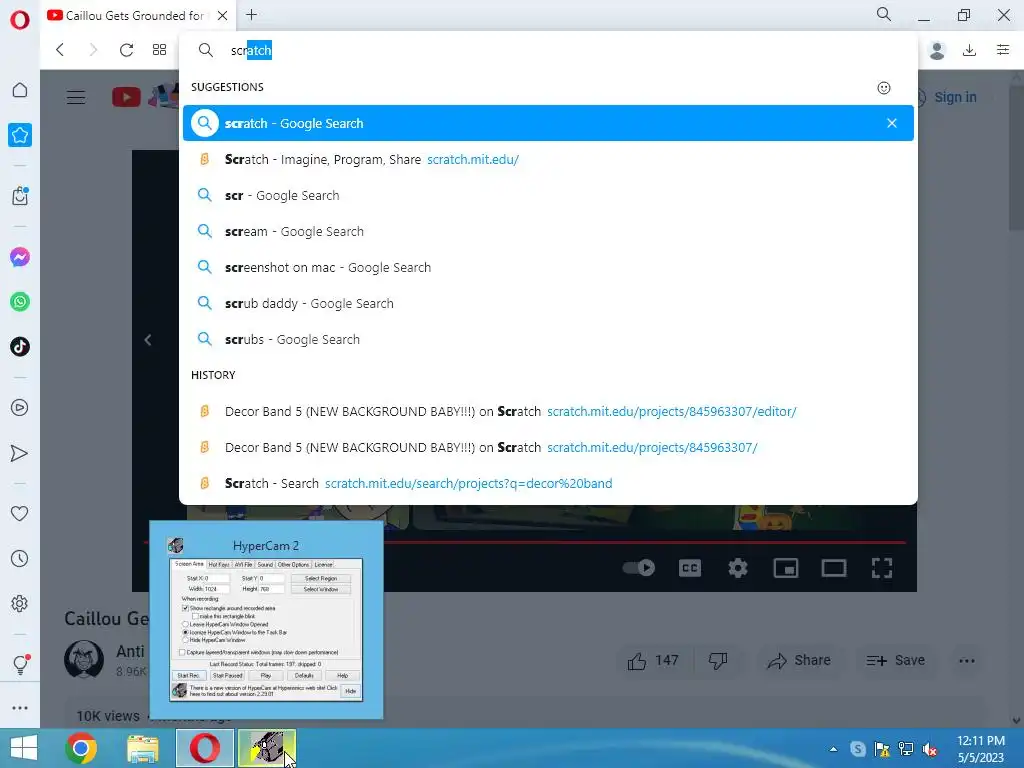Image resolution: width=1024 pixels, height=768 pixels.
Task: Open YouTube hamburger guide menu
Action: point(76,97)
